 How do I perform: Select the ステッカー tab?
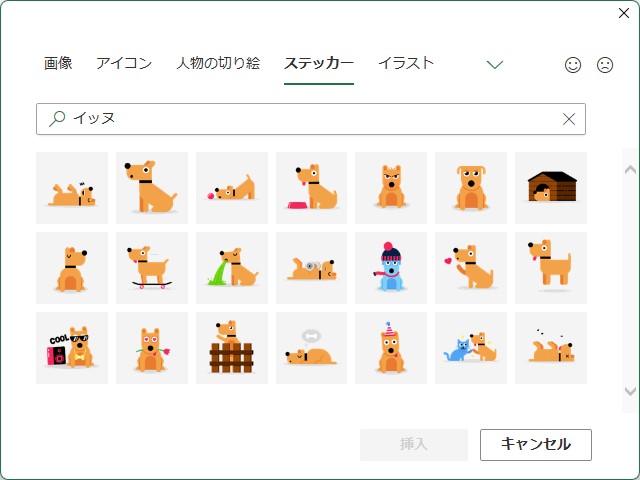click(319, 63)
